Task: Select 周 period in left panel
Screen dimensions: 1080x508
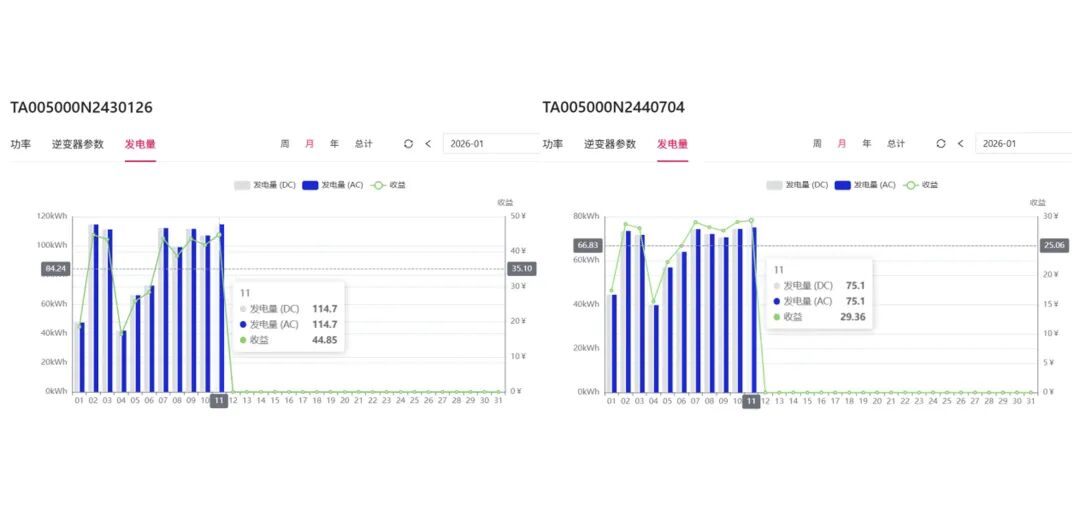Action: click(x=285, y=144)
